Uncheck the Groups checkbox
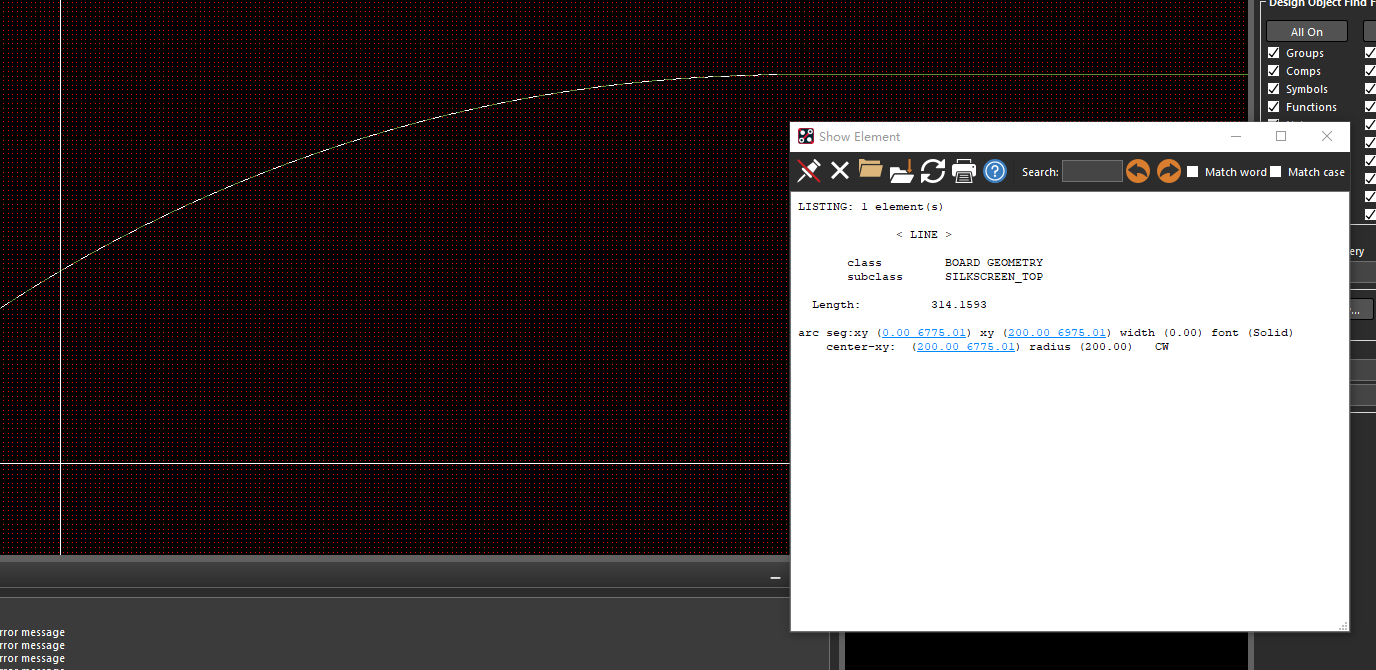This screenshot has width=1376, height=670. tap(1274, 53)
